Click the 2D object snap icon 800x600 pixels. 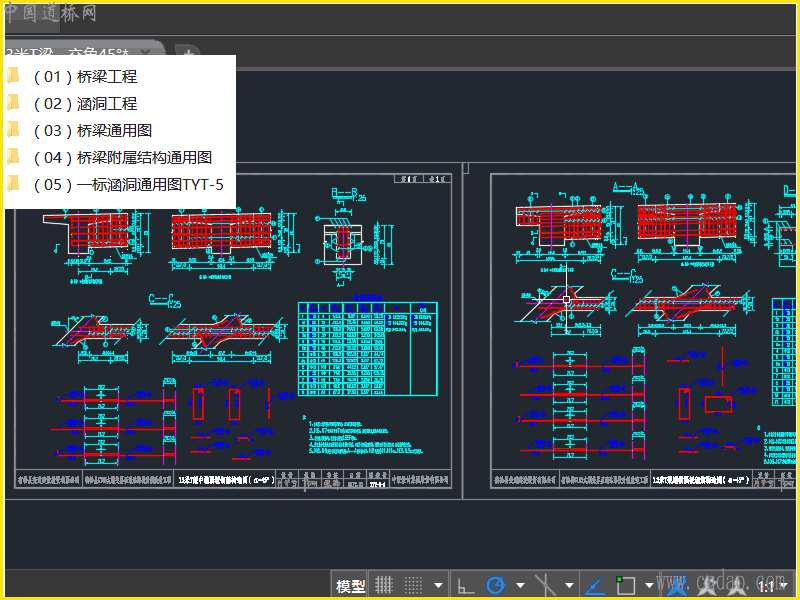click(x=626, y=586)
